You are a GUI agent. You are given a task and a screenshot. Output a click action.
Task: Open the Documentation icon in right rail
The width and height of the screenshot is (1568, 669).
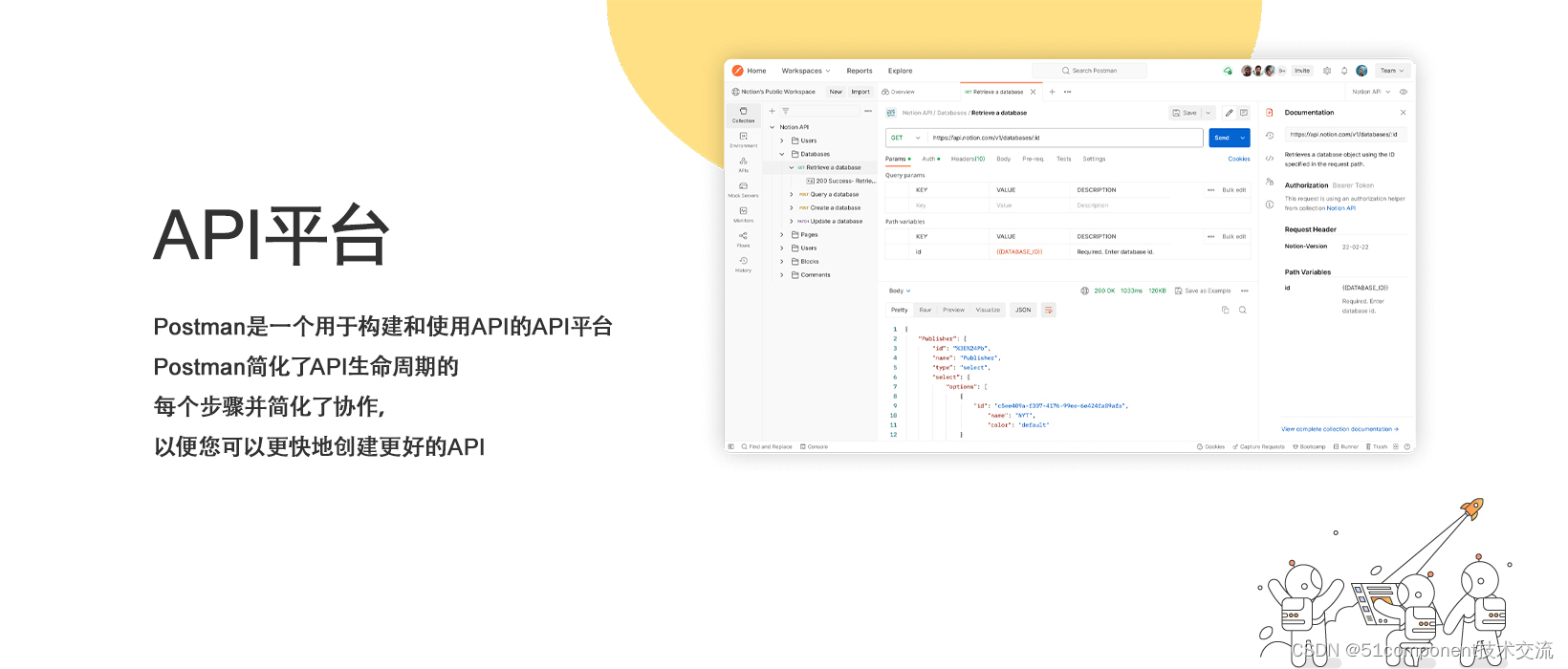tap(1270, 113)
